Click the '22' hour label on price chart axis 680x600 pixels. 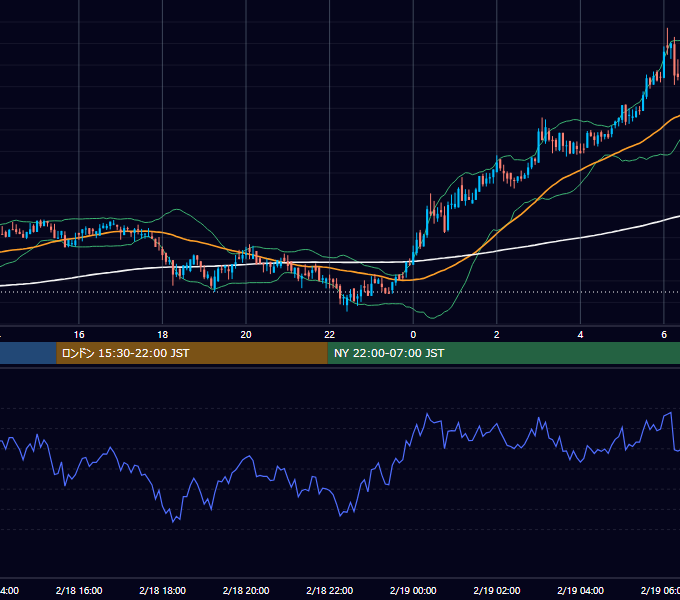coord(330,335)
